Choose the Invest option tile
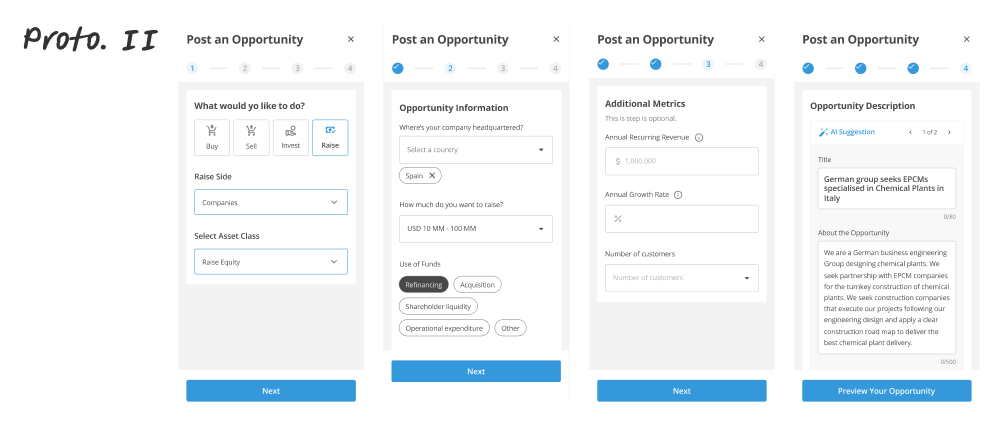 [291, 138]
